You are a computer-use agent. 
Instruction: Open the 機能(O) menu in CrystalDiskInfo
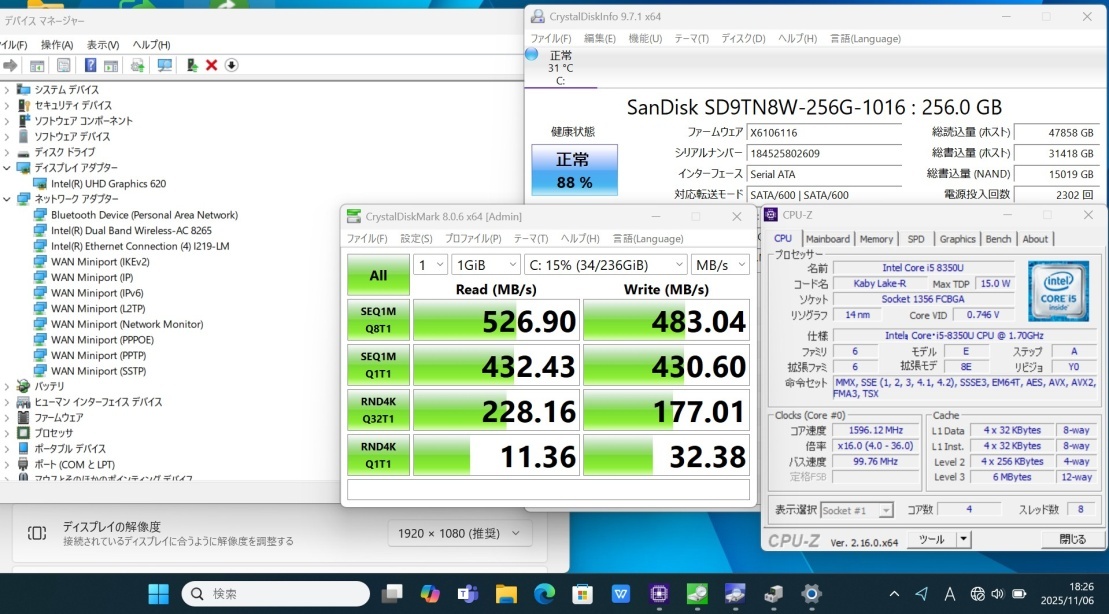tap(645, 38)
